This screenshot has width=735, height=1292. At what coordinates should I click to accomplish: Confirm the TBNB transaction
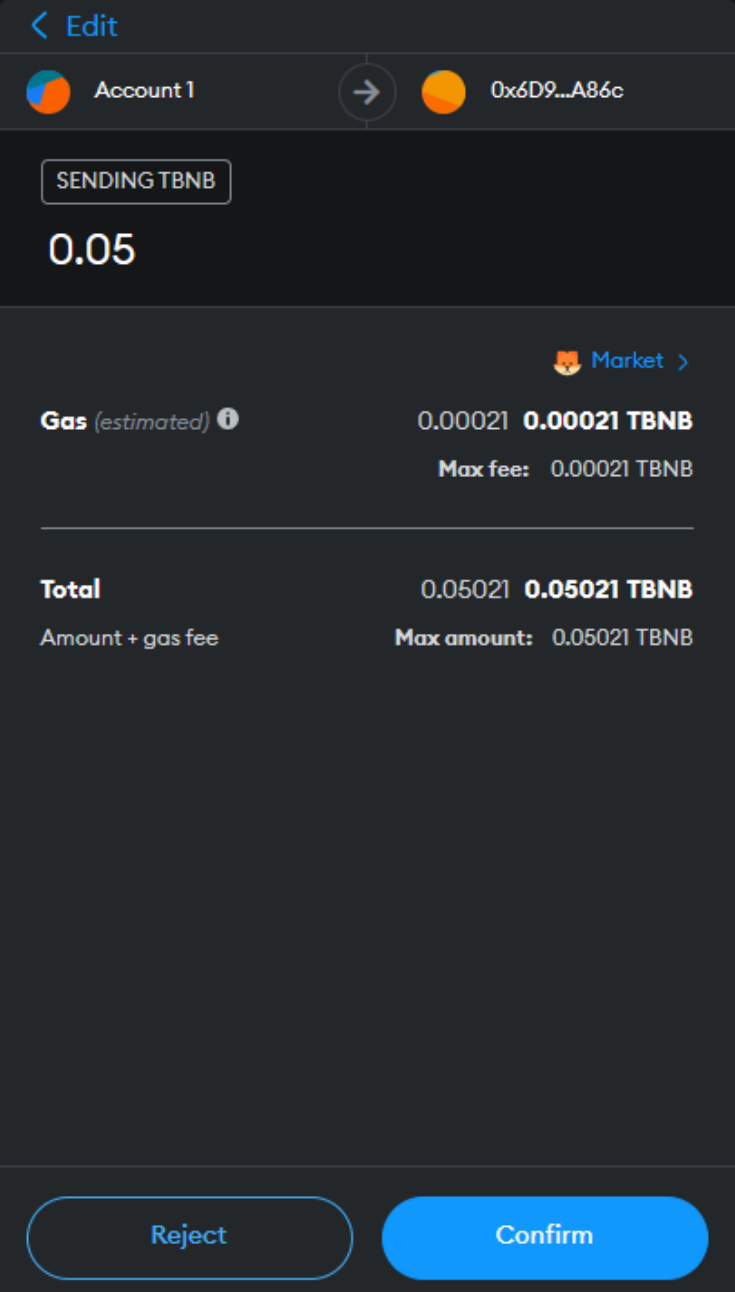pos(545,1236)
